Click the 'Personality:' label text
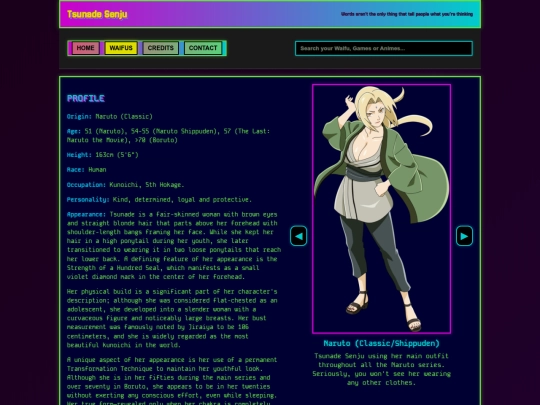This screenshot has width=540, height=405. (88, 200)
